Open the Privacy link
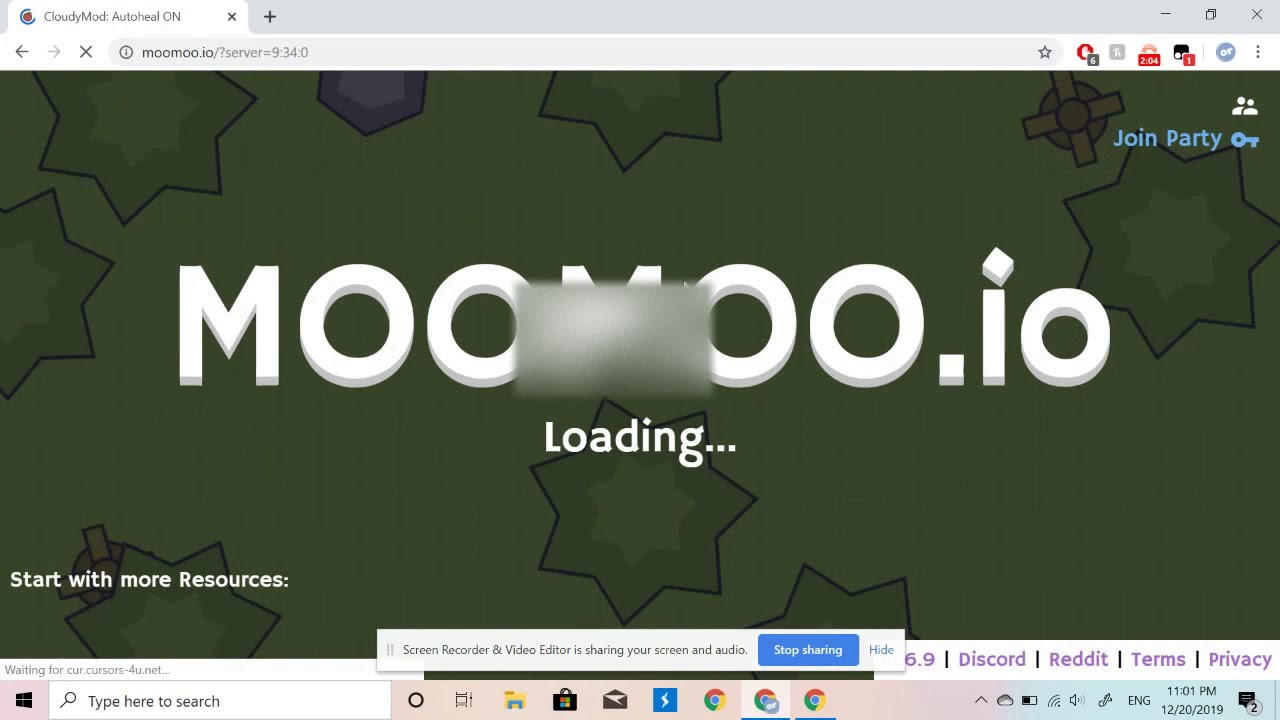 1240,659
